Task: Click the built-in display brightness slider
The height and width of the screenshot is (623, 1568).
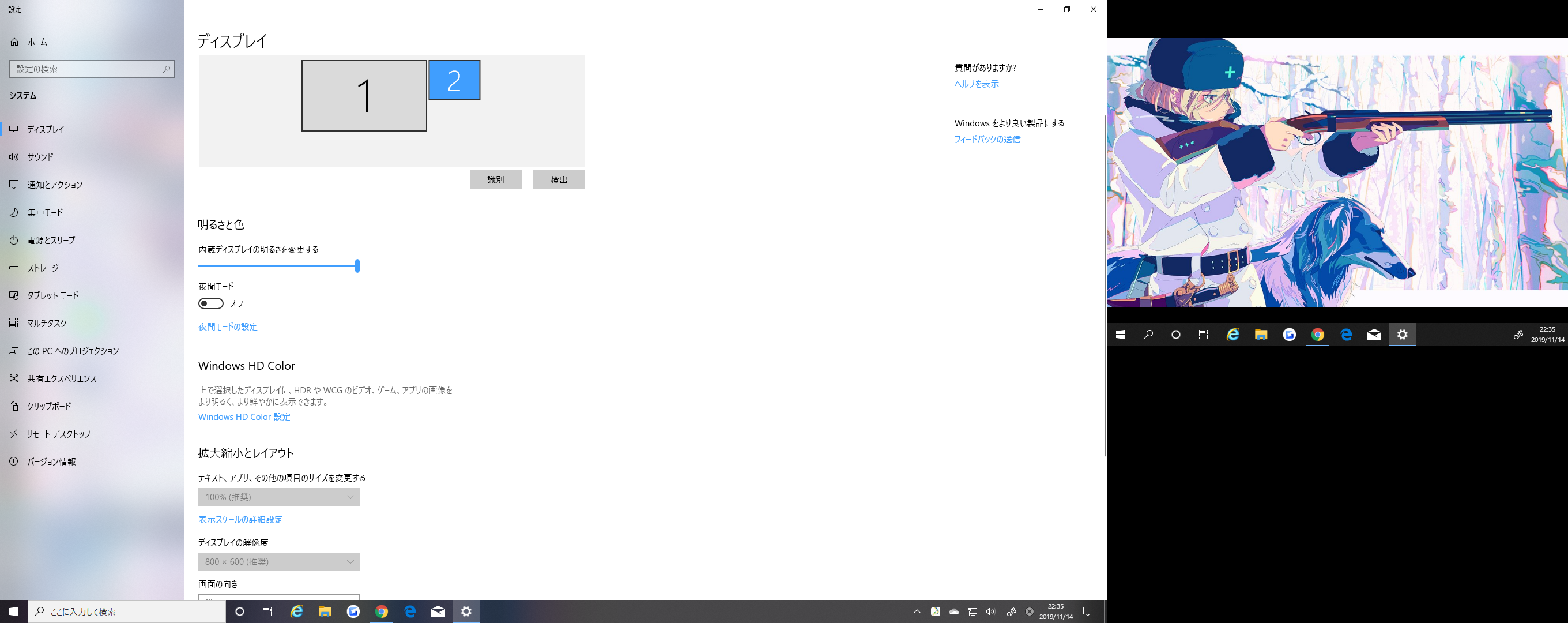Action: [x=278, y=265]
